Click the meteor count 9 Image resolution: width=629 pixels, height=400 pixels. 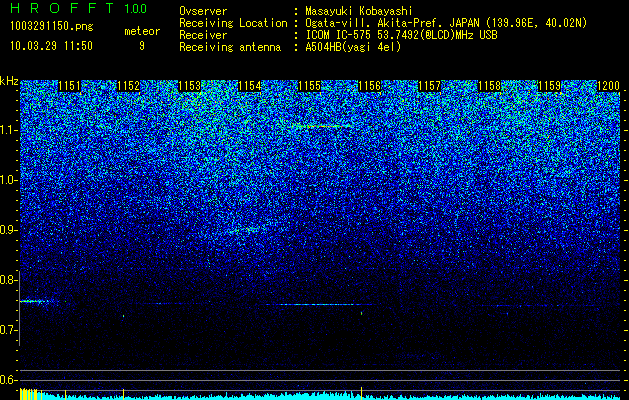[x=142, y=46]
